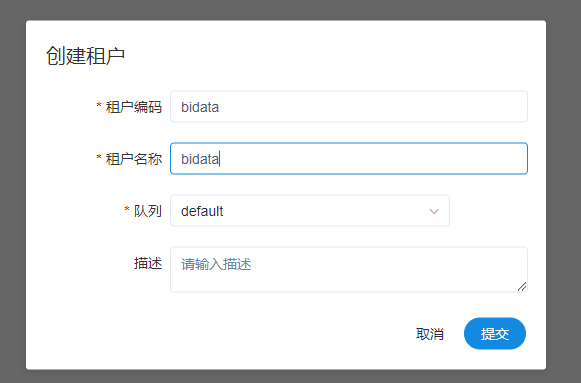Submit the form with the 提交 button
The width and height of the screenshot is (581, 383).
tap(495, 333)
